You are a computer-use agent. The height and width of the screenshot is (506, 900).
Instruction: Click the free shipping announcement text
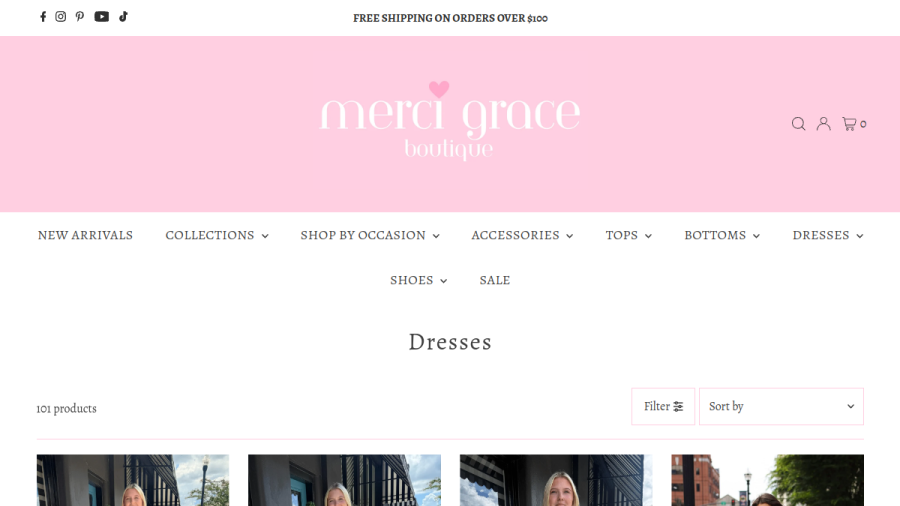pos(450,18)
